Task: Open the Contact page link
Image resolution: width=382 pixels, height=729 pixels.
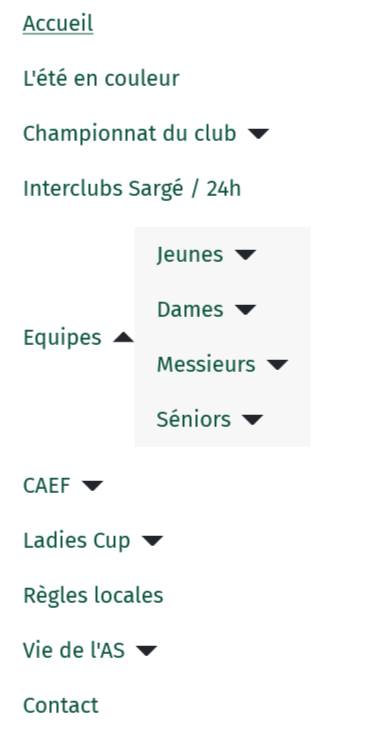Action: [x=61, y=705]
